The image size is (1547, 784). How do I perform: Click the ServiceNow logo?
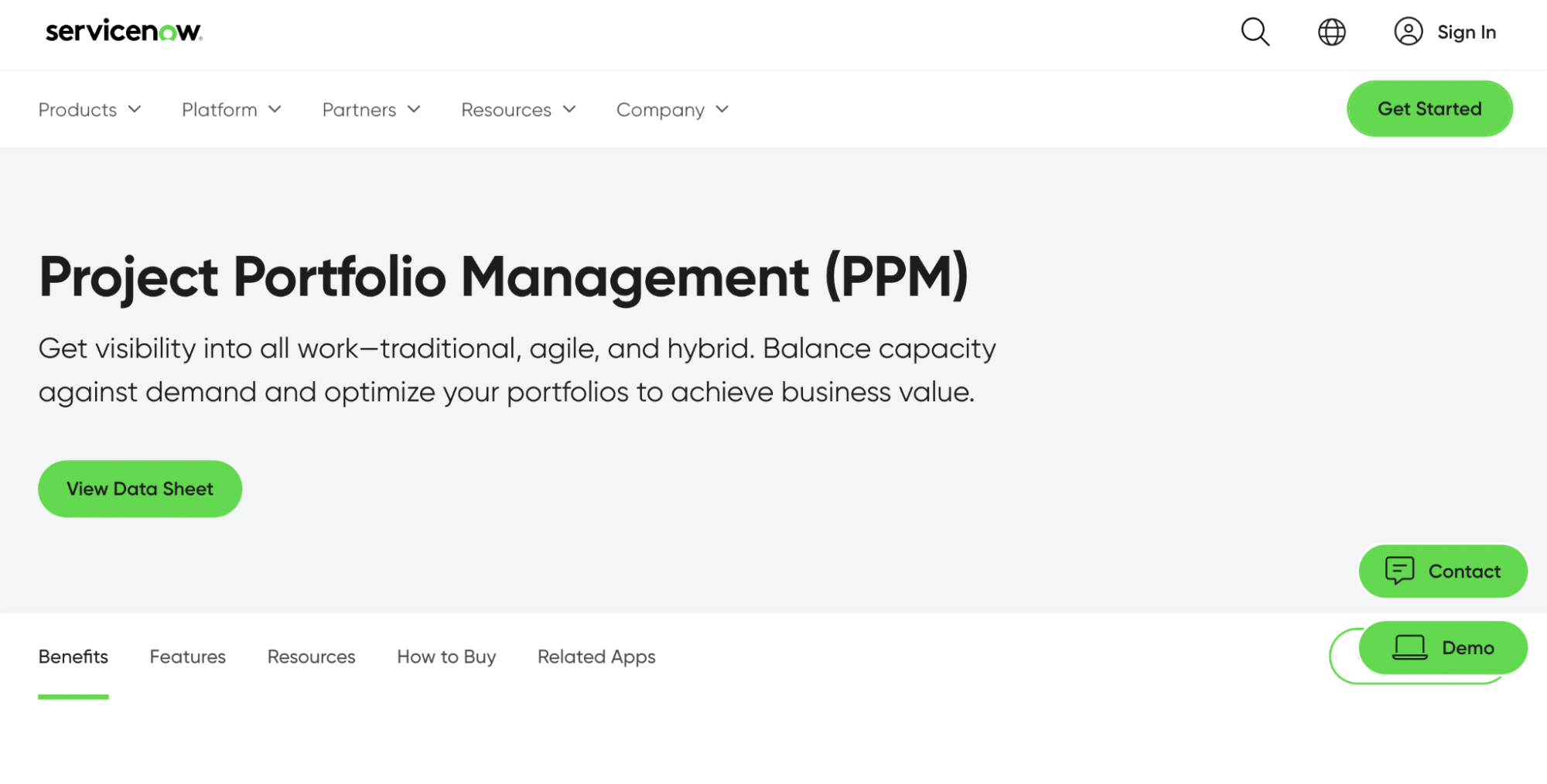coord(124,32)
